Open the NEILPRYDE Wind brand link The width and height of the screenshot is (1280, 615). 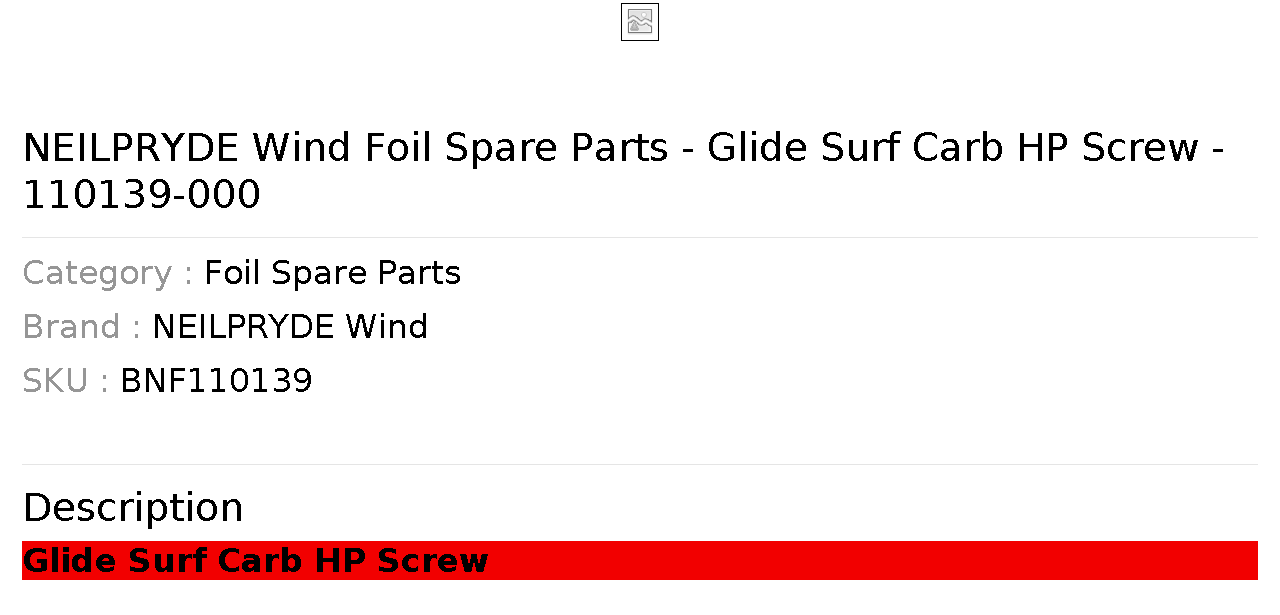(290, 327)
